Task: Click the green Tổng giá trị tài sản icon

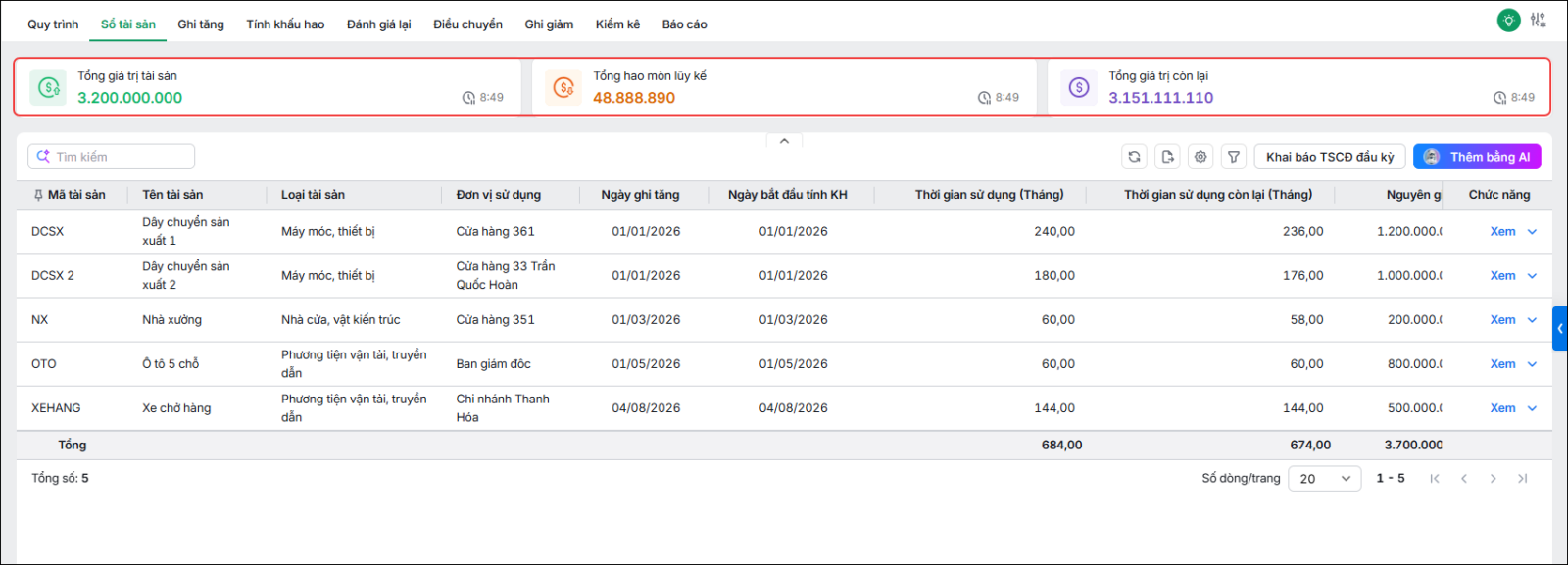Action: [x=48, y=87]
